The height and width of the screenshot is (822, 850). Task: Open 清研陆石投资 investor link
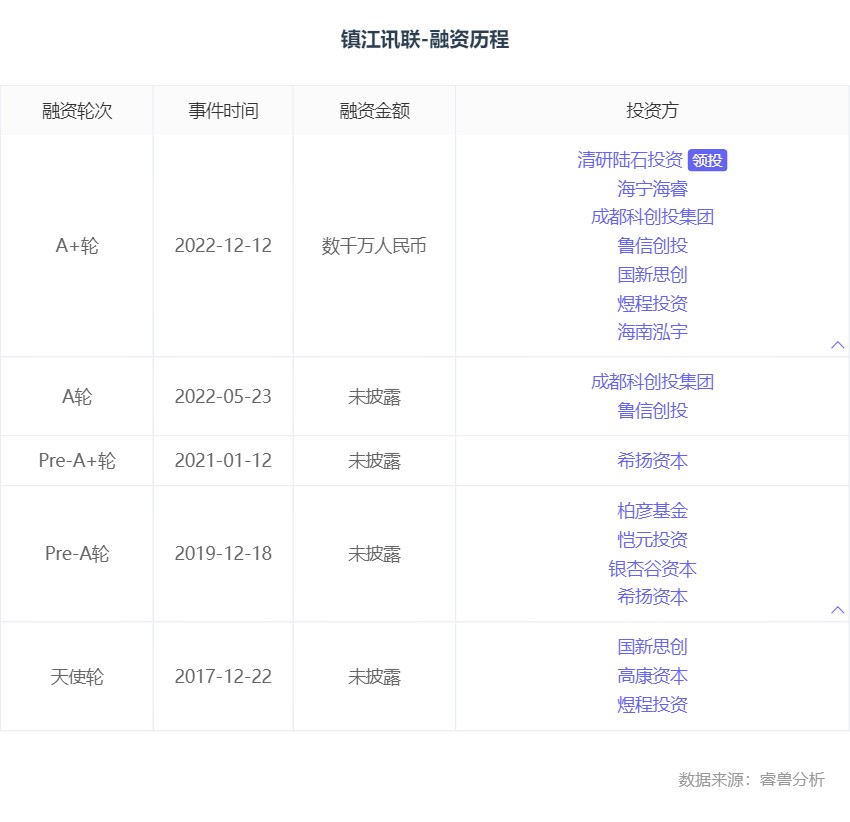[629, 160]
